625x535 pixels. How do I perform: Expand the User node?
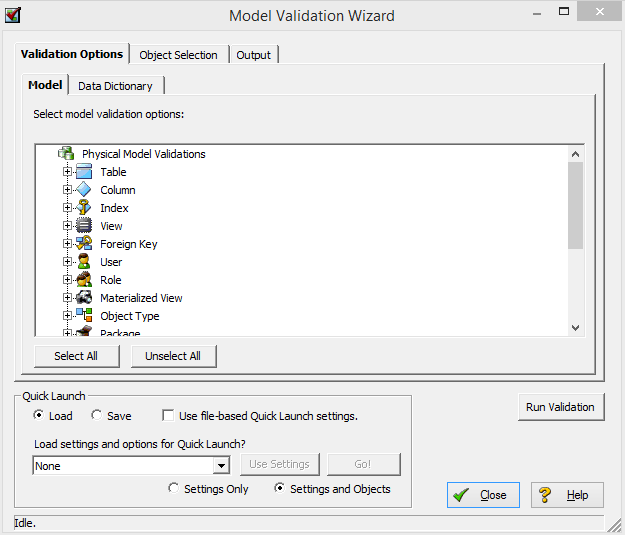pyautogui.click(x=67, y=262)
